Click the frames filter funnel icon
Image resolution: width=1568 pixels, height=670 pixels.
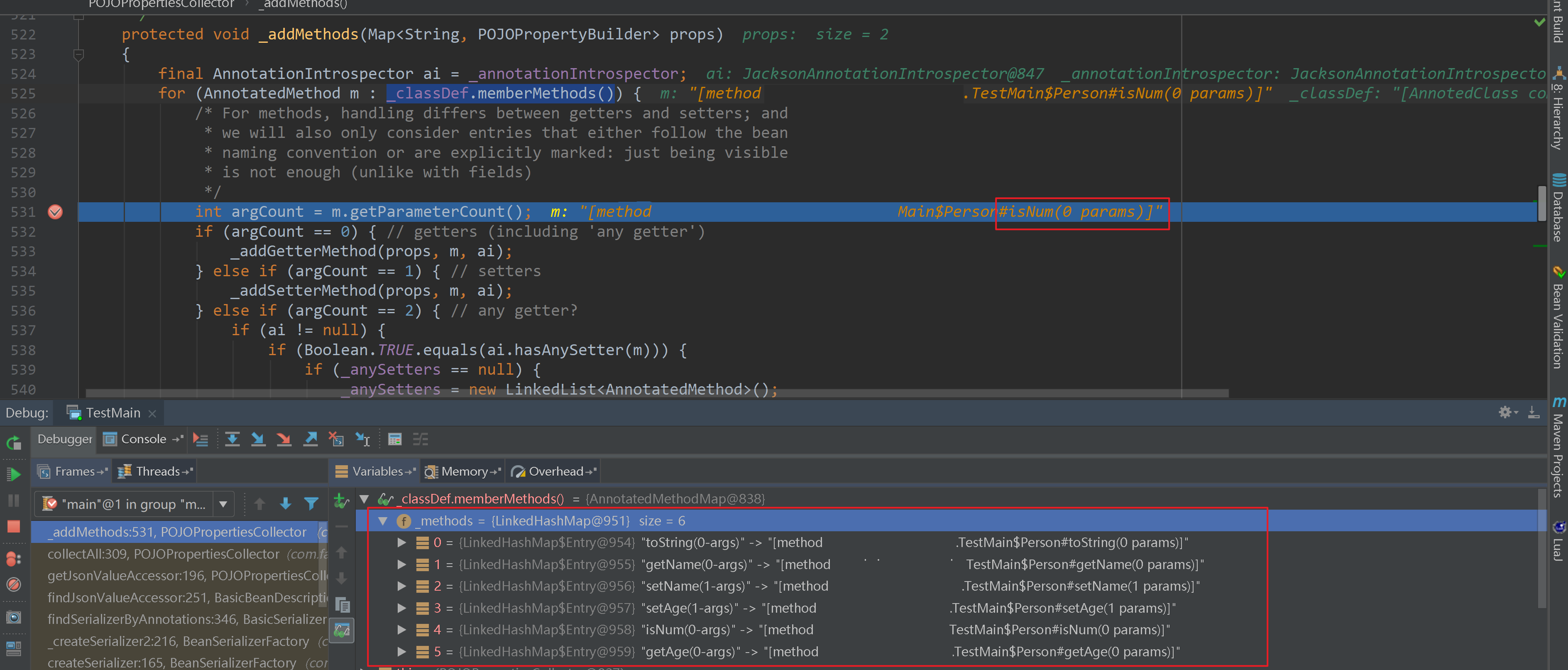311,504
